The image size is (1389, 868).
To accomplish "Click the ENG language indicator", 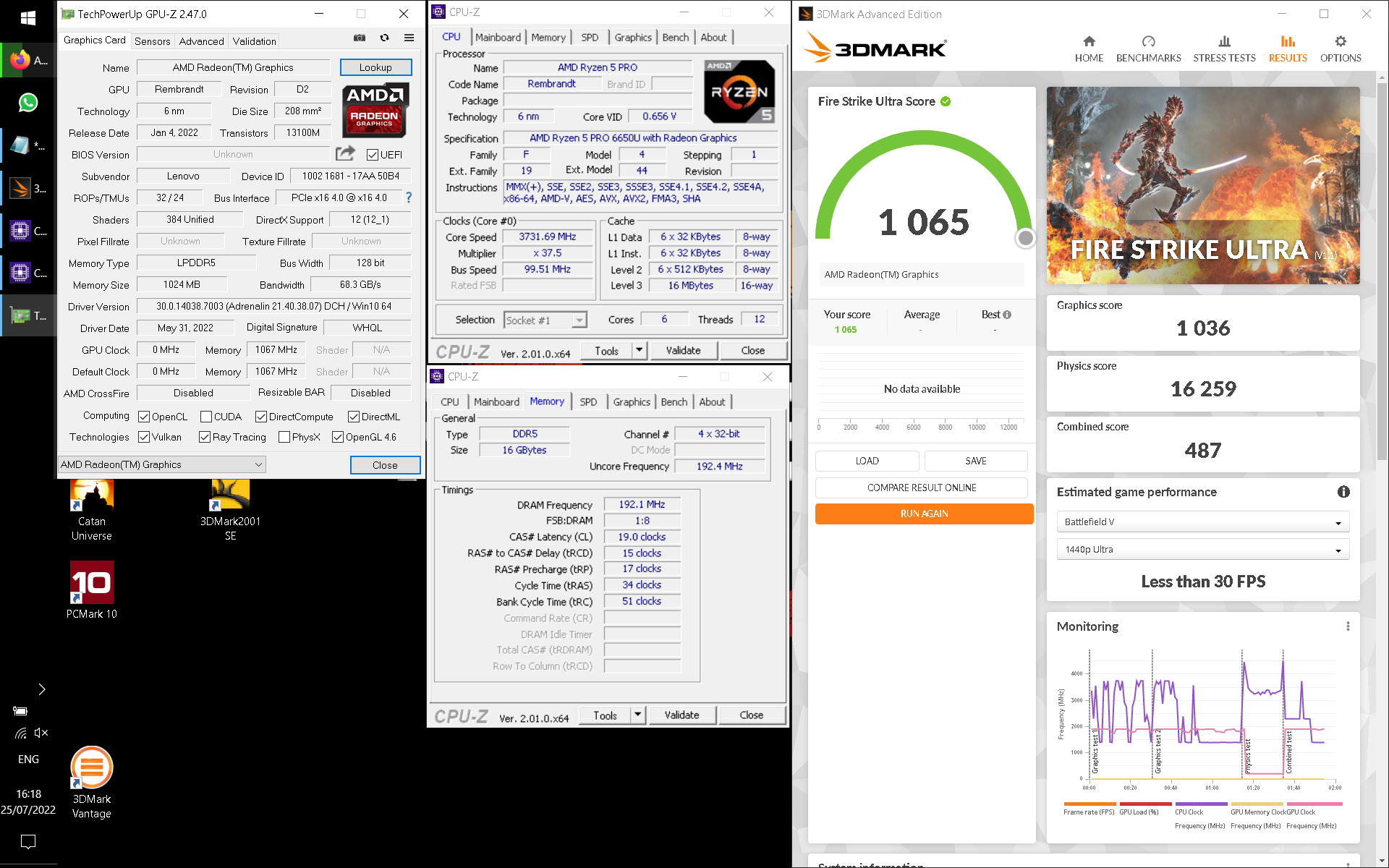I will 28,759.
